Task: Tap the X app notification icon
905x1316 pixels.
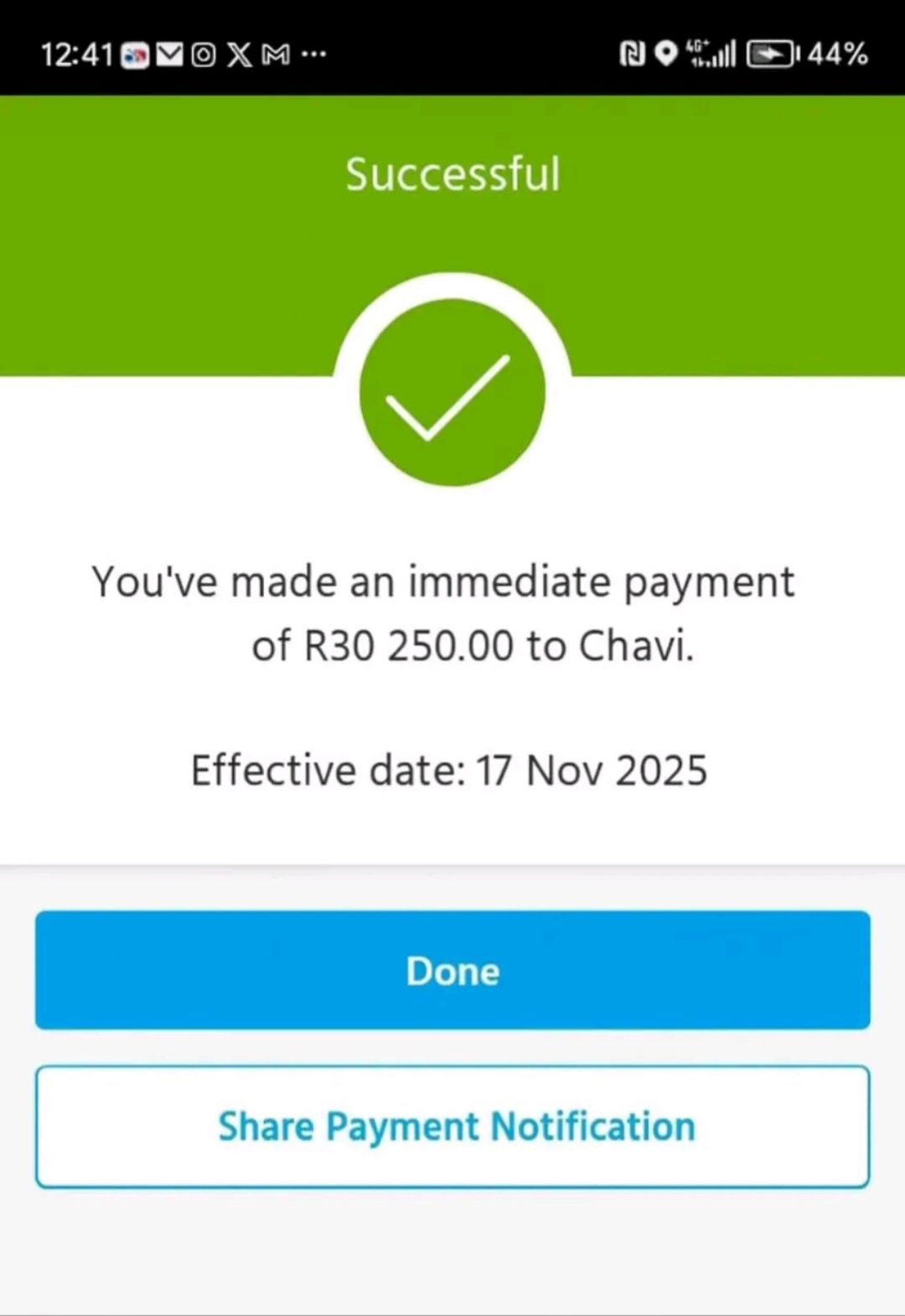Action: 240,55
